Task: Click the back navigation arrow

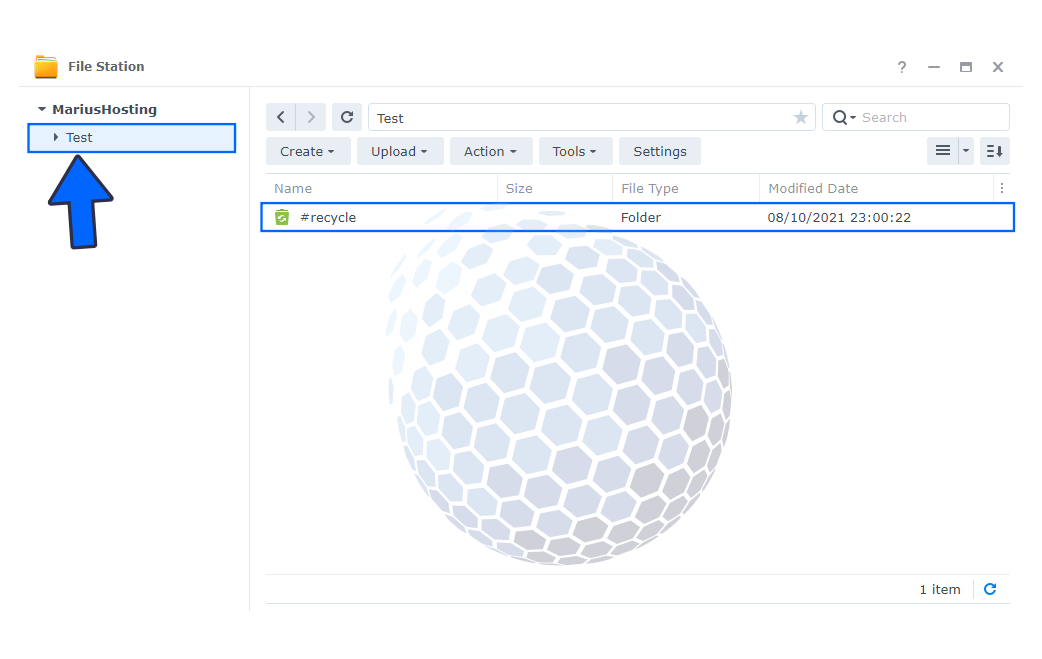Action: point(281,118)
